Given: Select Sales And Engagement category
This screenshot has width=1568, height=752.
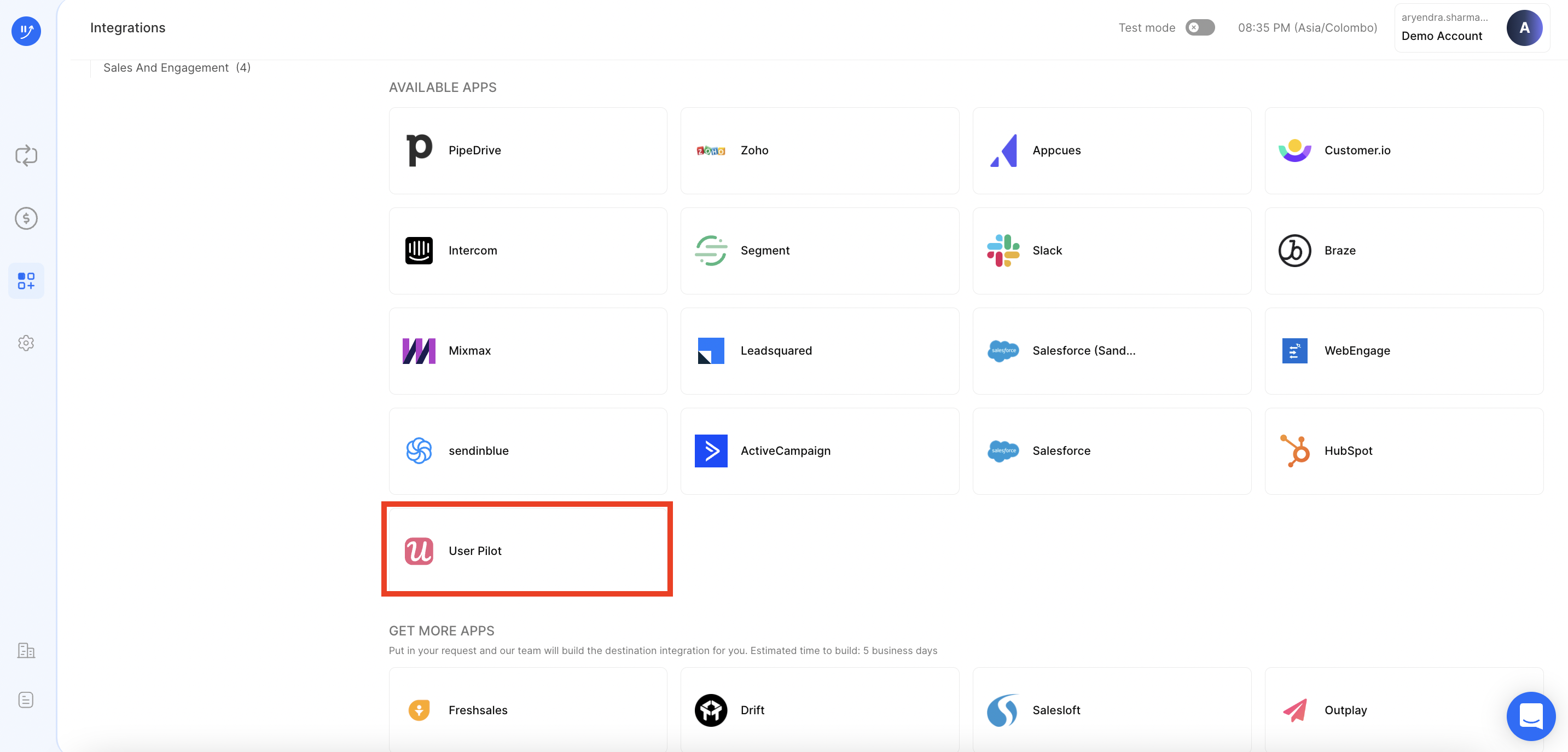Looking at the screenshot, I should (177, 67).
